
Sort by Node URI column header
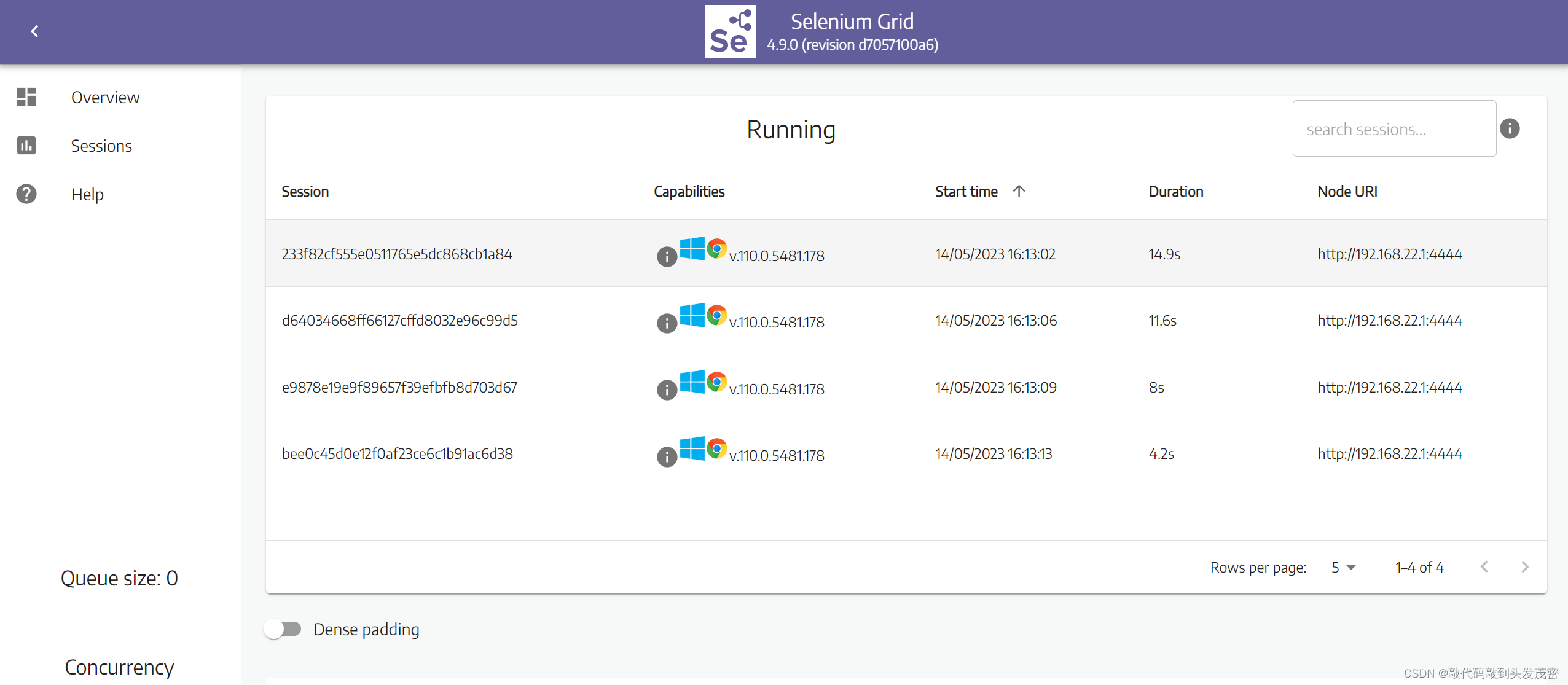coord(1347,192)
